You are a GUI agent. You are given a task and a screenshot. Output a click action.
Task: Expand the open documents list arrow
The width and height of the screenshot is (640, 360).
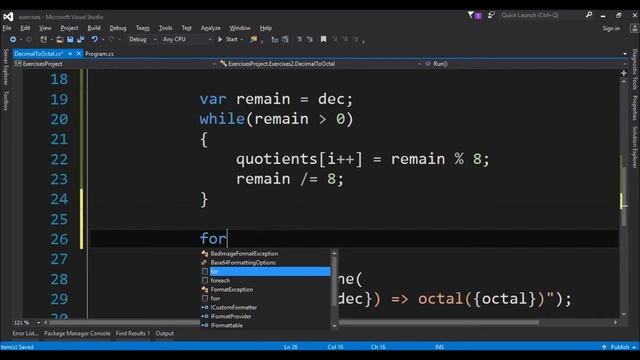(x=625, y=54)
